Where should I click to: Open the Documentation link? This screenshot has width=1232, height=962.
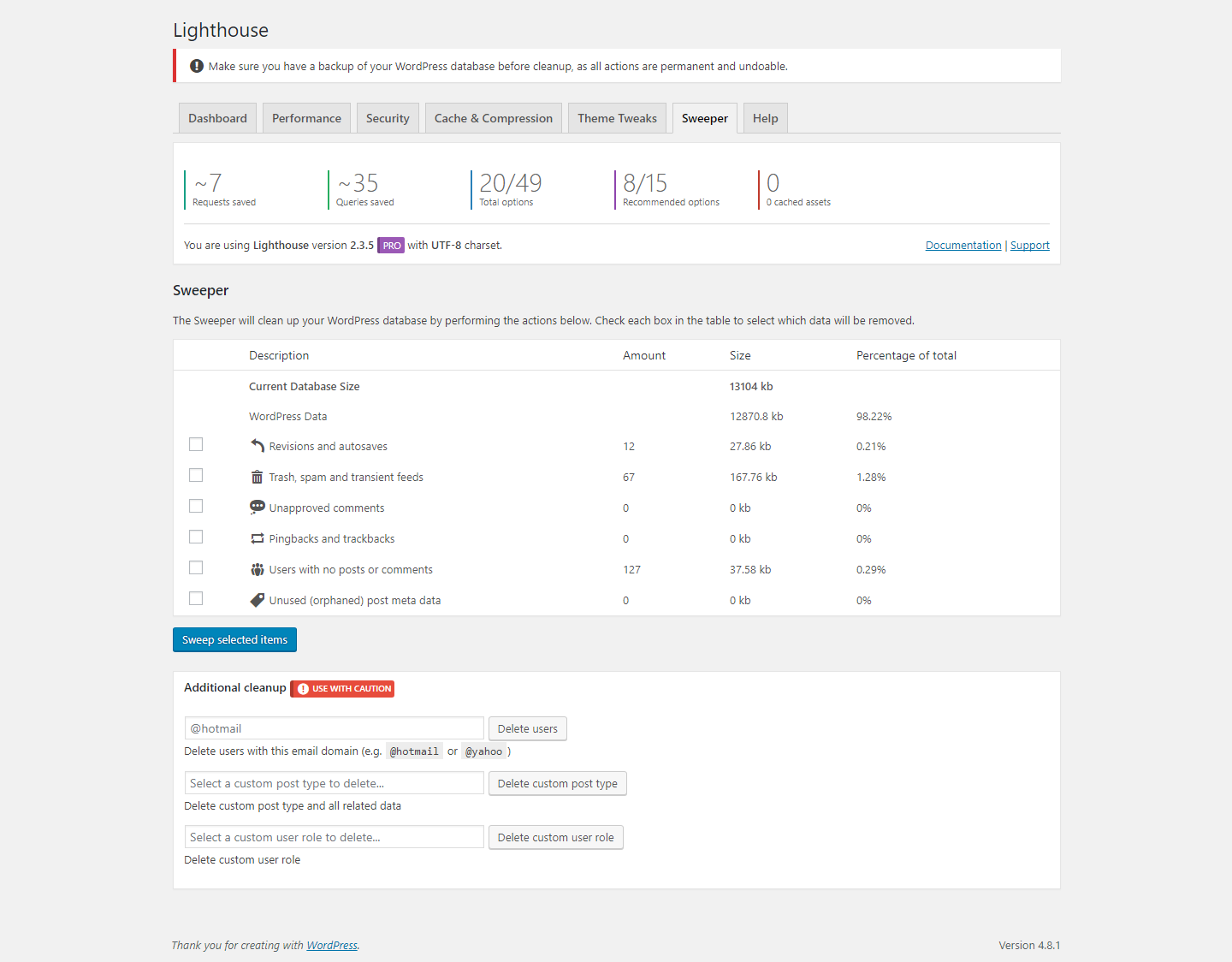tap(963, 246)
